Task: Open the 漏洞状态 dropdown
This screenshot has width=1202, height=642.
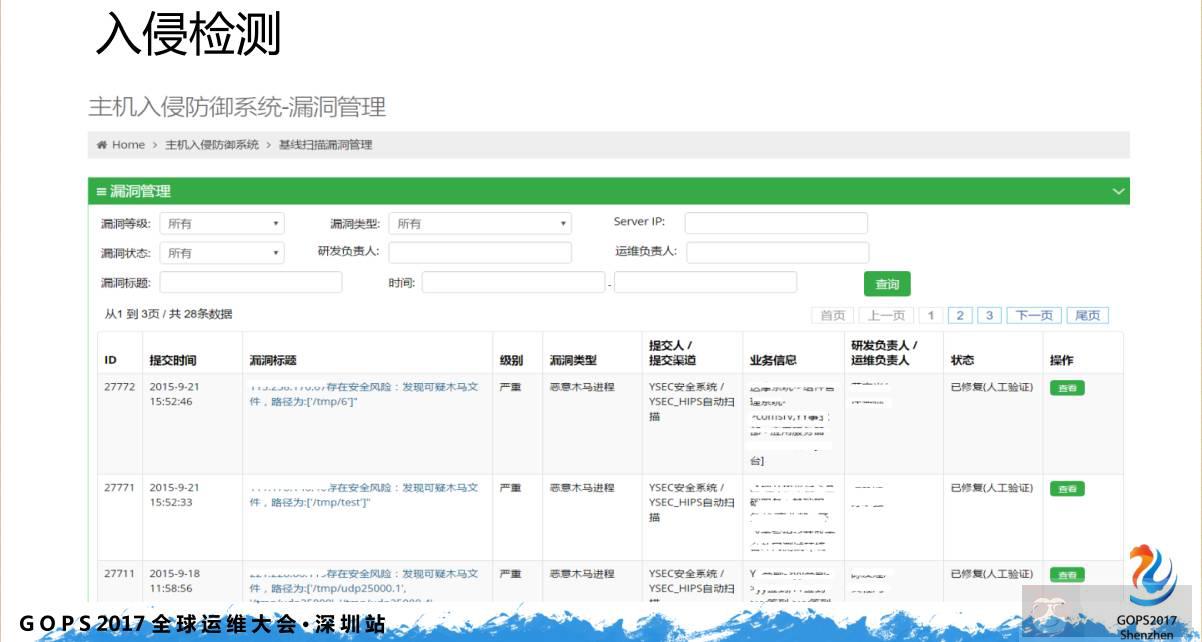Action: tap(222, 252)
